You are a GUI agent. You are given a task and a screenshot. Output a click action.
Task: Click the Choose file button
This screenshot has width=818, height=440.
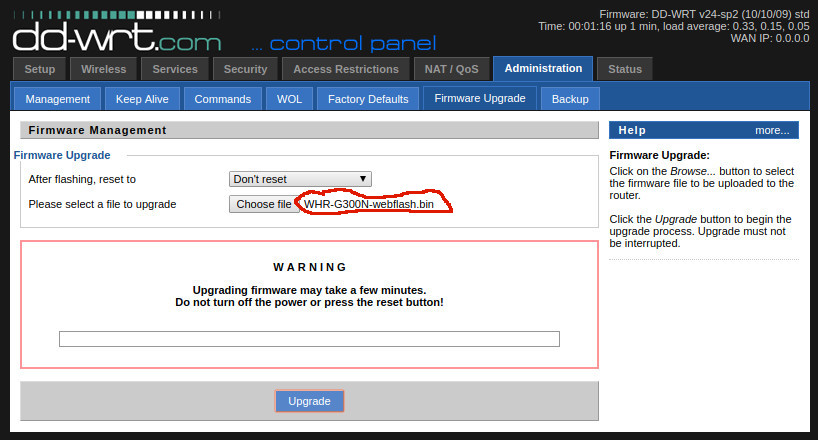tap(264, 204)
